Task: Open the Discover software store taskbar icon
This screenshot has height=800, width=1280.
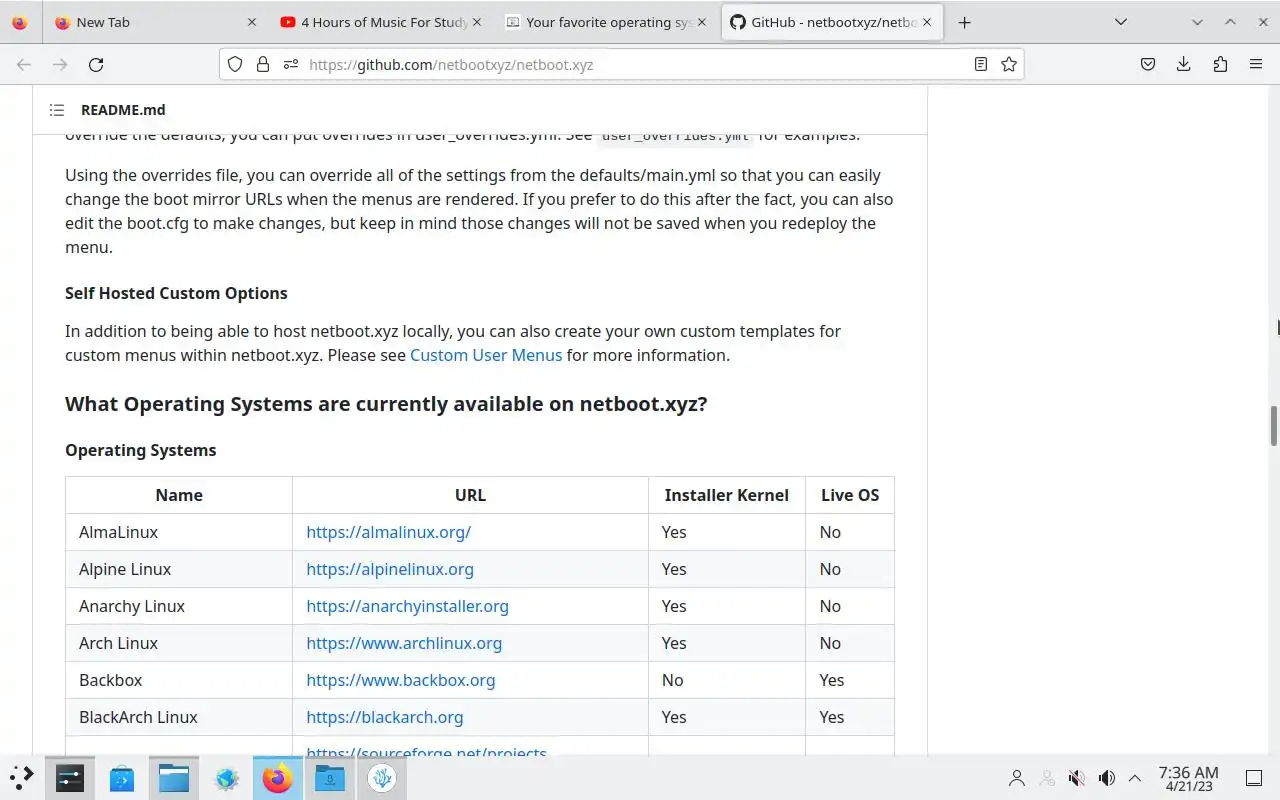Action: [122, 777]
